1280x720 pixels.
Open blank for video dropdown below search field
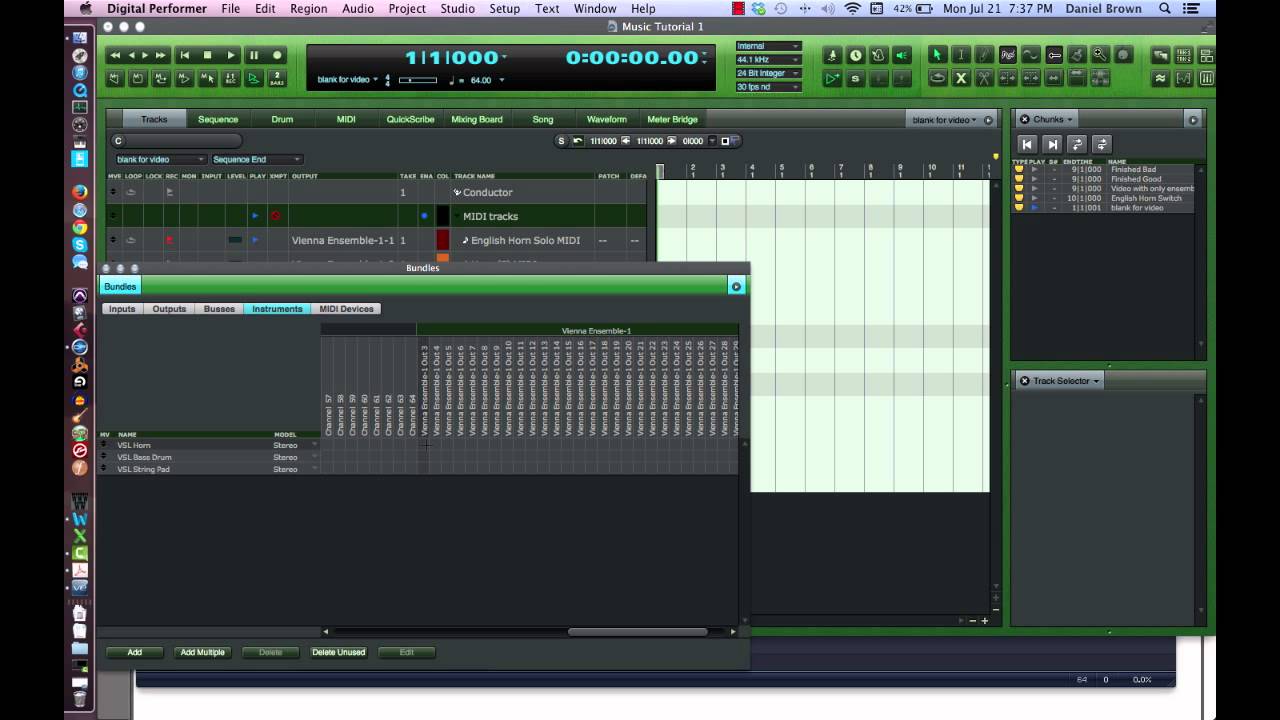[x=160, y=159]
